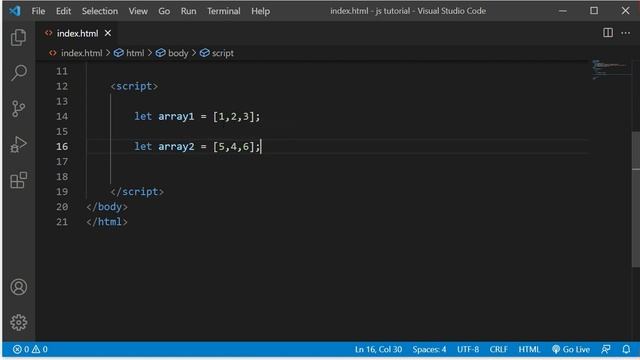Image resolution: width=640 pixels, height=360 pixels.
Task: Open Run and Debug view
Action: pos(18,144)
